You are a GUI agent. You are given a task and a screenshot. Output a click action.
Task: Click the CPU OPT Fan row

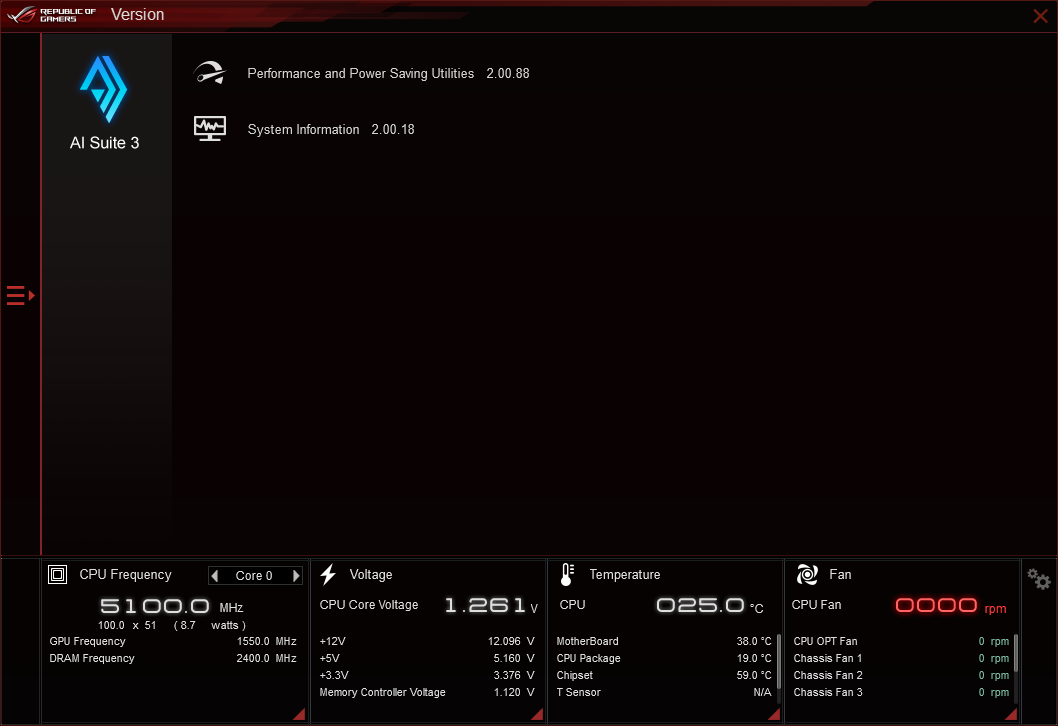click(901, 642)
